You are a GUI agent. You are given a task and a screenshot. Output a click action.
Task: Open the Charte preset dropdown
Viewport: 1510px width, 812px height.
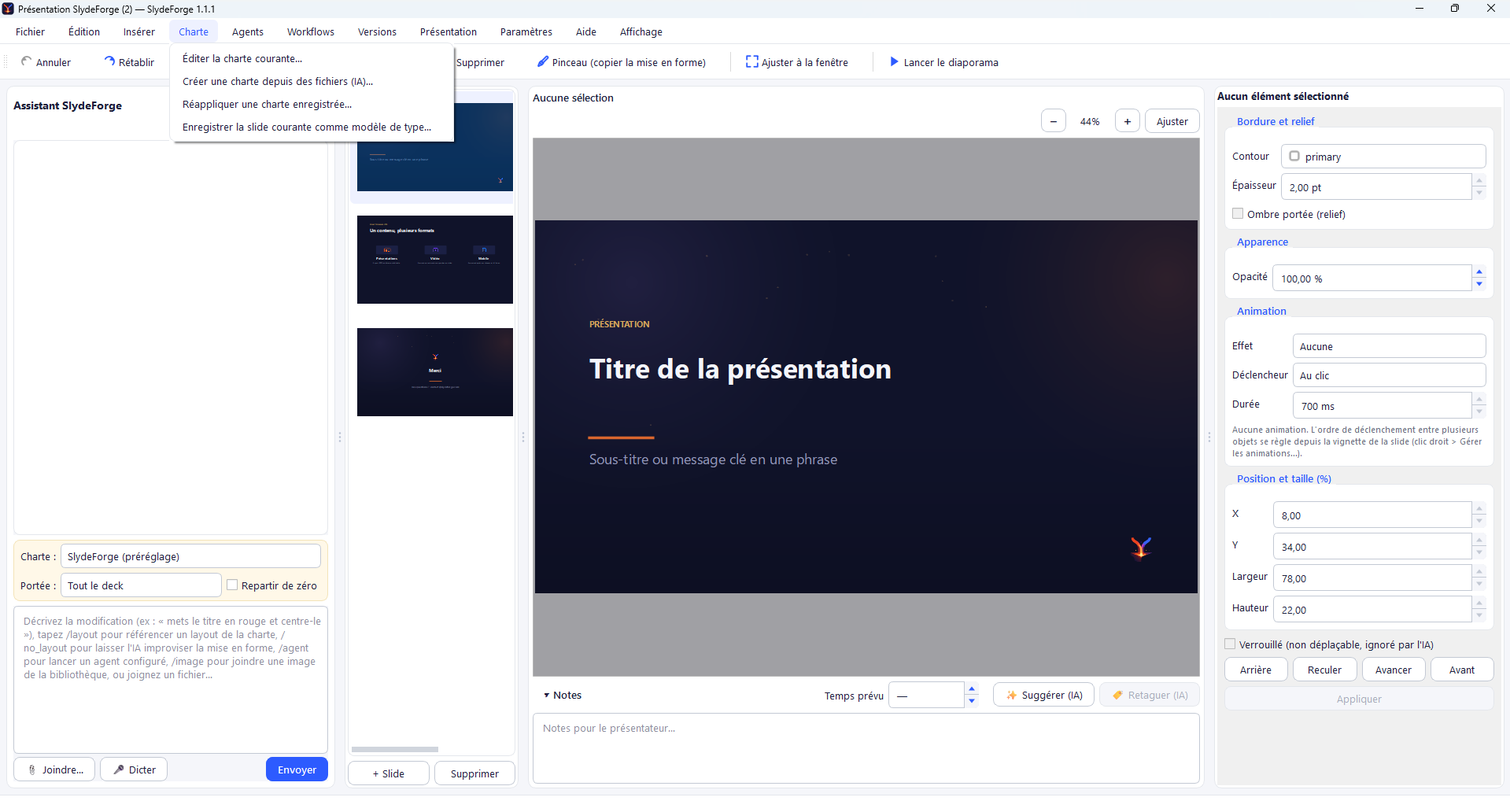[190, 556]
